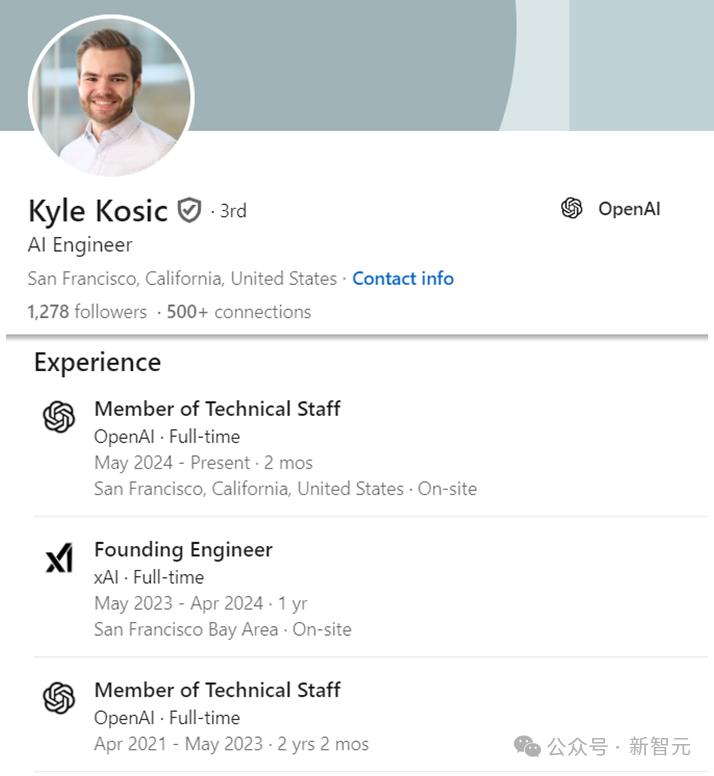Screen dimensions: 714x776
Task: Open the OpenAI company link at top right
Action: pyautogui.click(x=628, y=209)
